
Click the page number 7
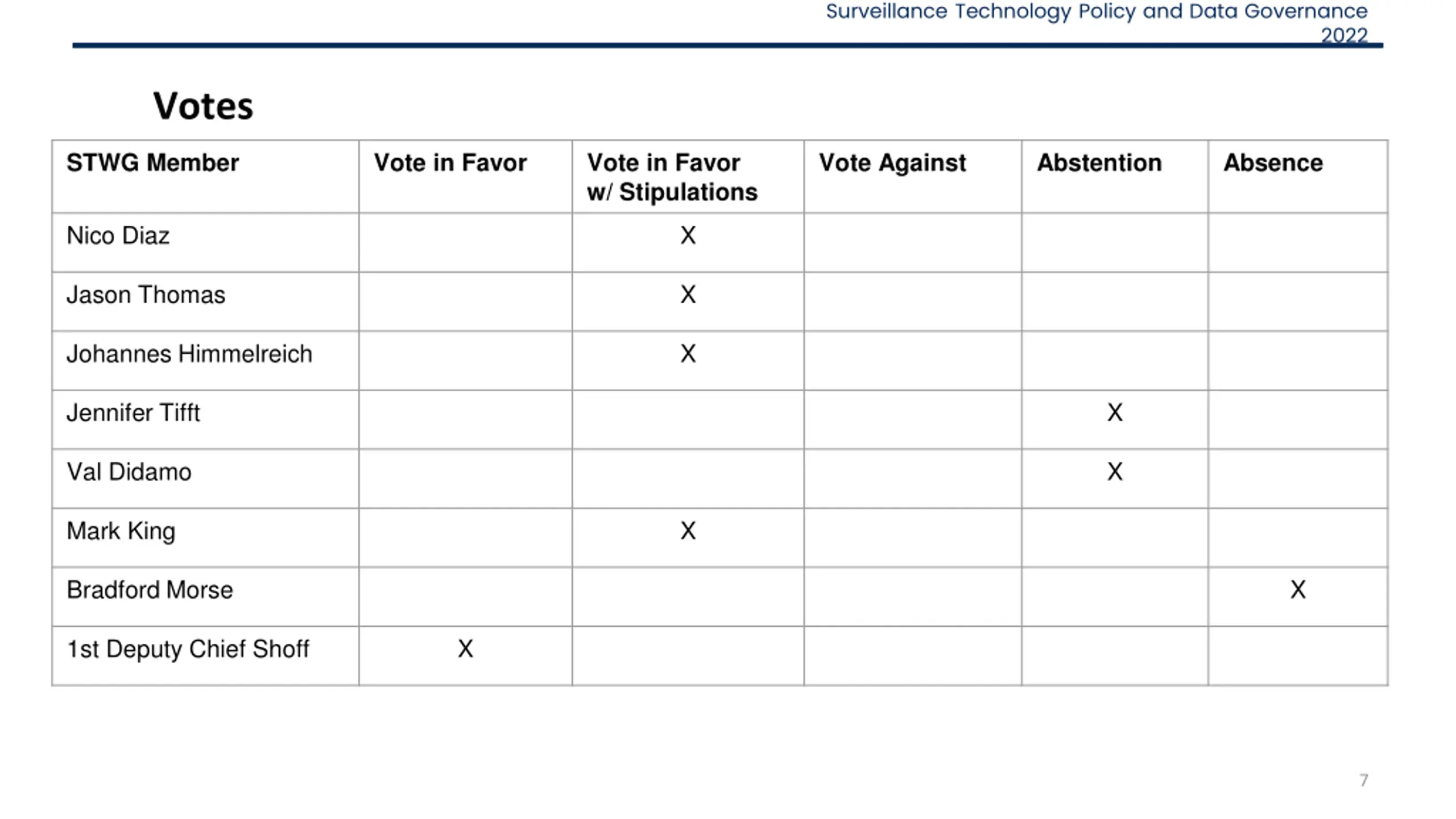tap(1364, 780)
